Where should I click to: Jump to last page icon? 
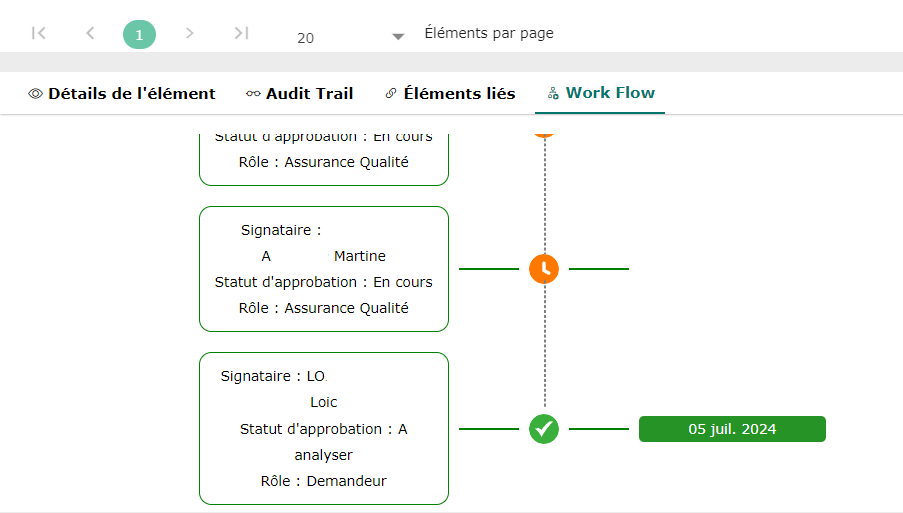[241, 33]
